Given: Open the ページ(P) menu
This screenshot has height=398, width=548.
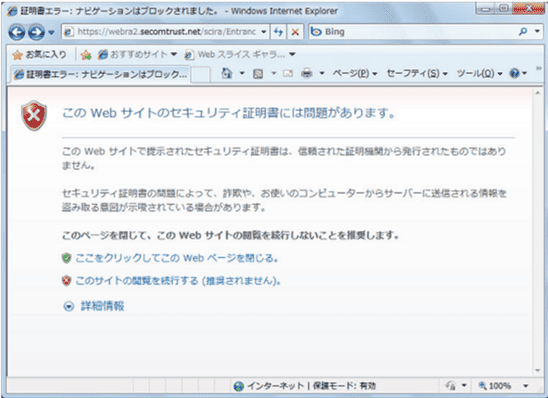Looking at the screenshot, I should (355, 73).
